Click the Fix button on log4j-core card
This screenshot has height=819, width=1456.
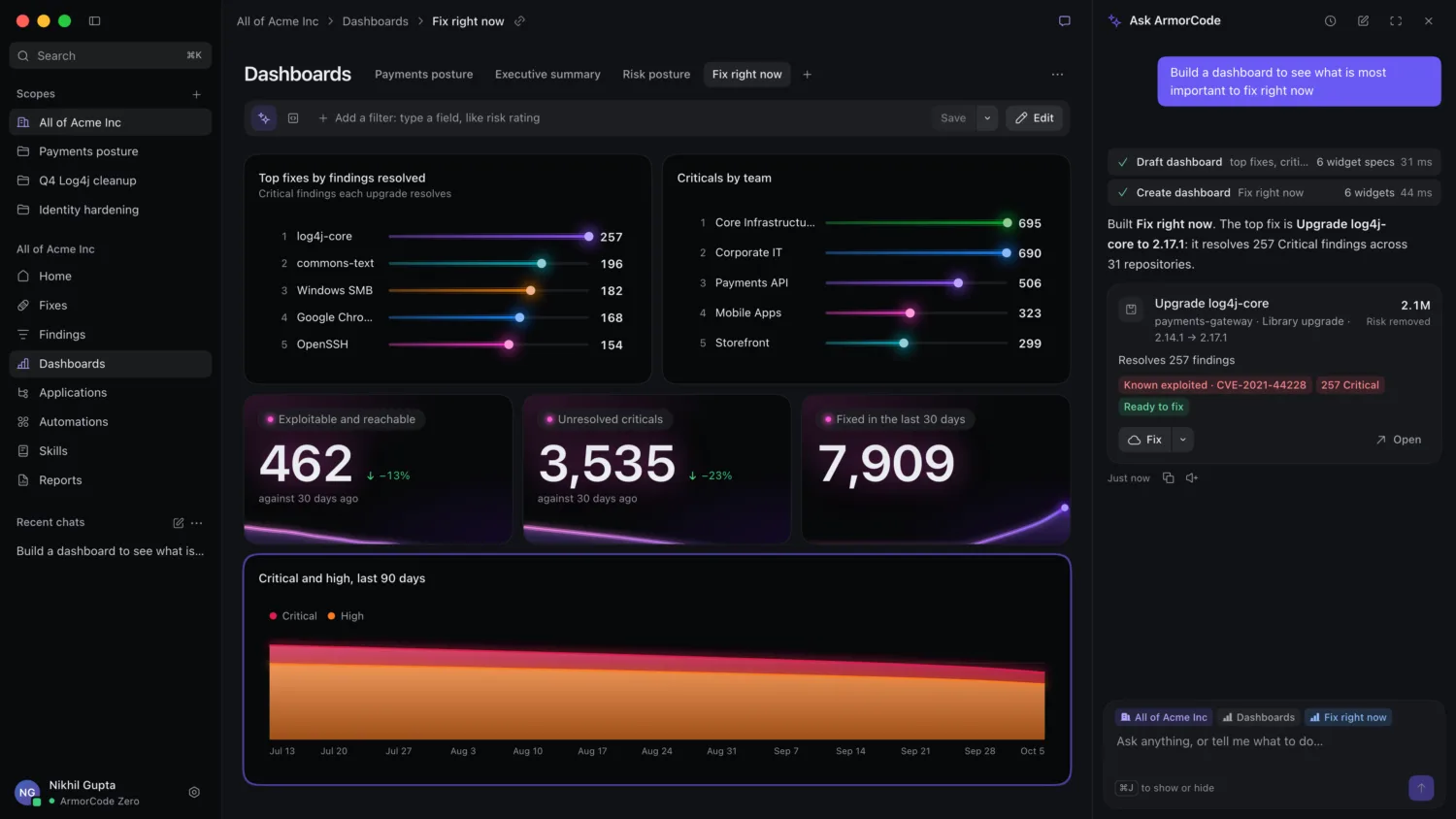[1145, 440]
